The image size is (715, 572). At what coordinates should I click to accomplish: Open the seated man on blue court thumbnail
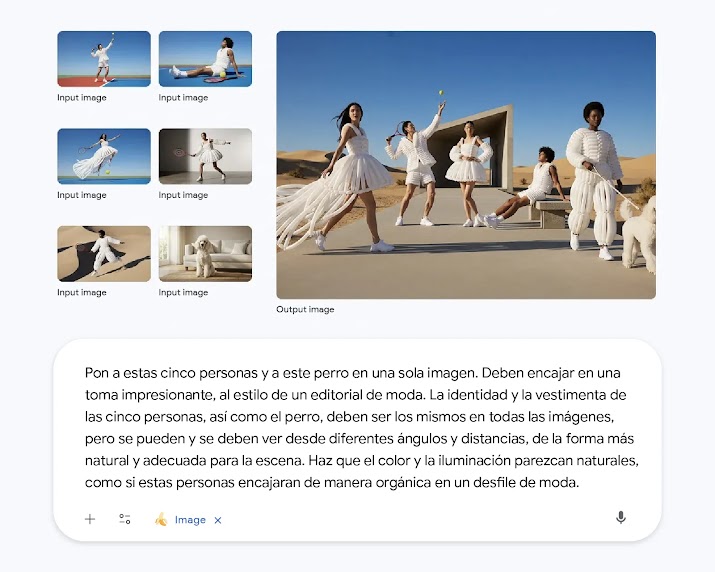pos(205,59)
